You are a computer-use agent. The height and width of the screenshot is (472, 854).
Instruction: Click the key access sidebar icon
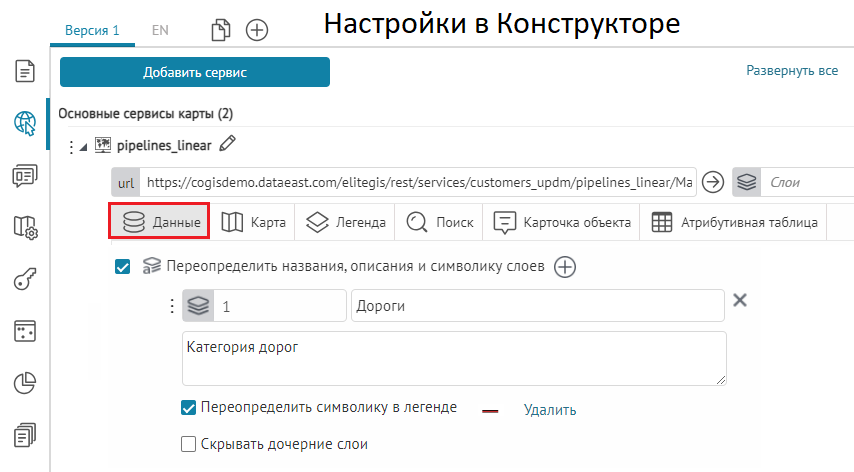[x=25, y=280]
